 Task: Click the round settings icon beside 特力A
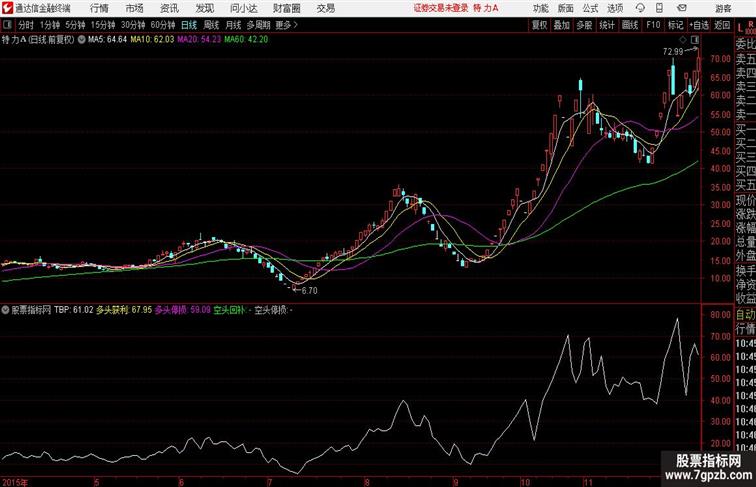[81, 40]
